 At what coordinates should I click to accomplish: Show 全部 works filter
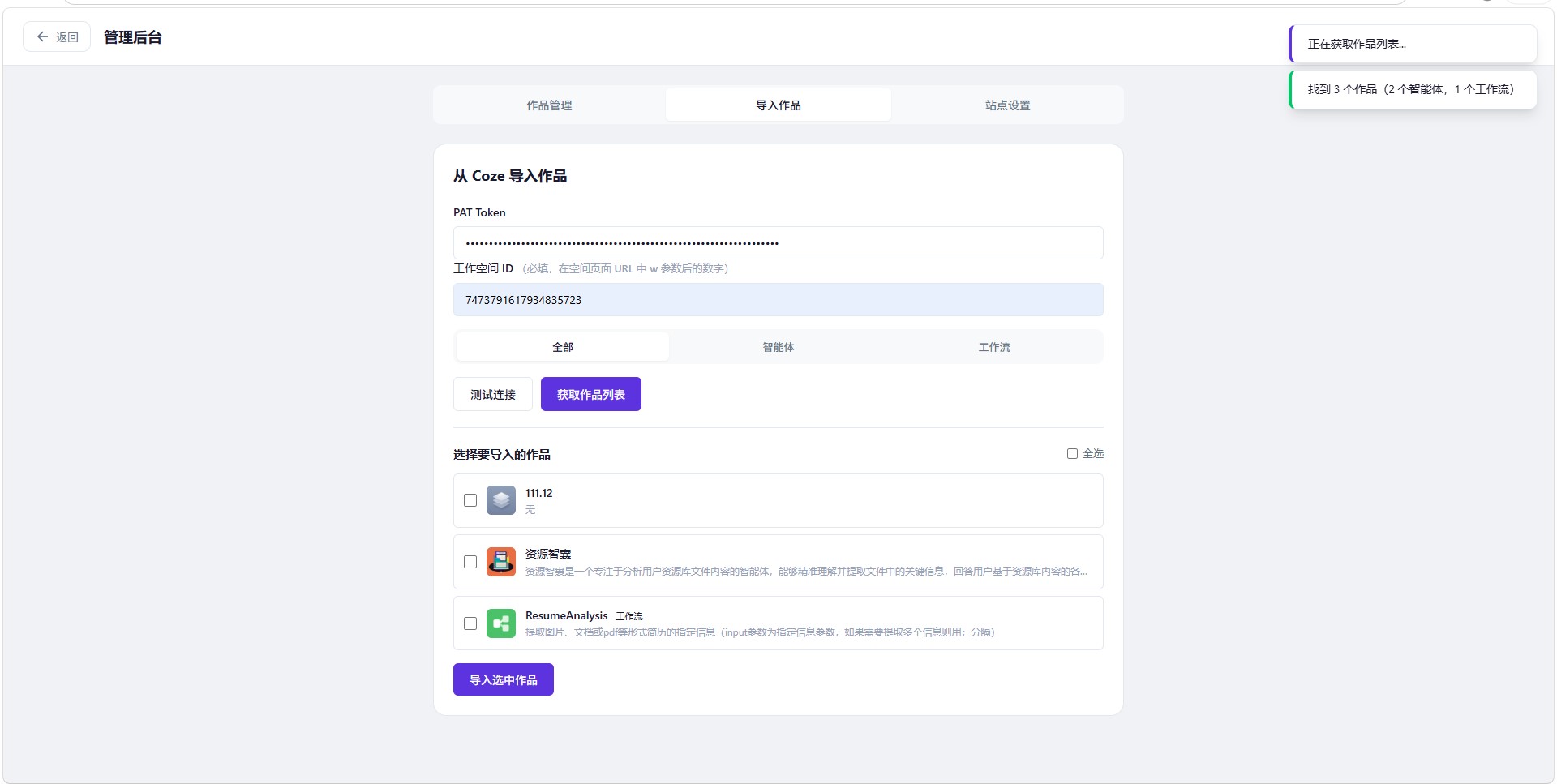[x=562, y=347]
